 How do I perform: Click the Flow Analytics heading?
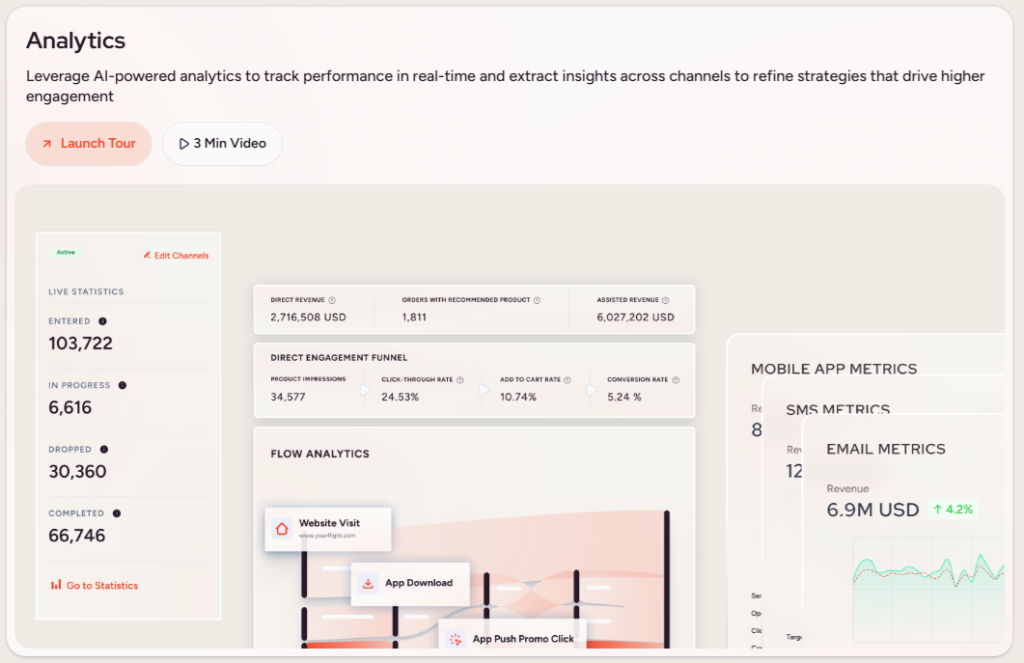point(319,454)
